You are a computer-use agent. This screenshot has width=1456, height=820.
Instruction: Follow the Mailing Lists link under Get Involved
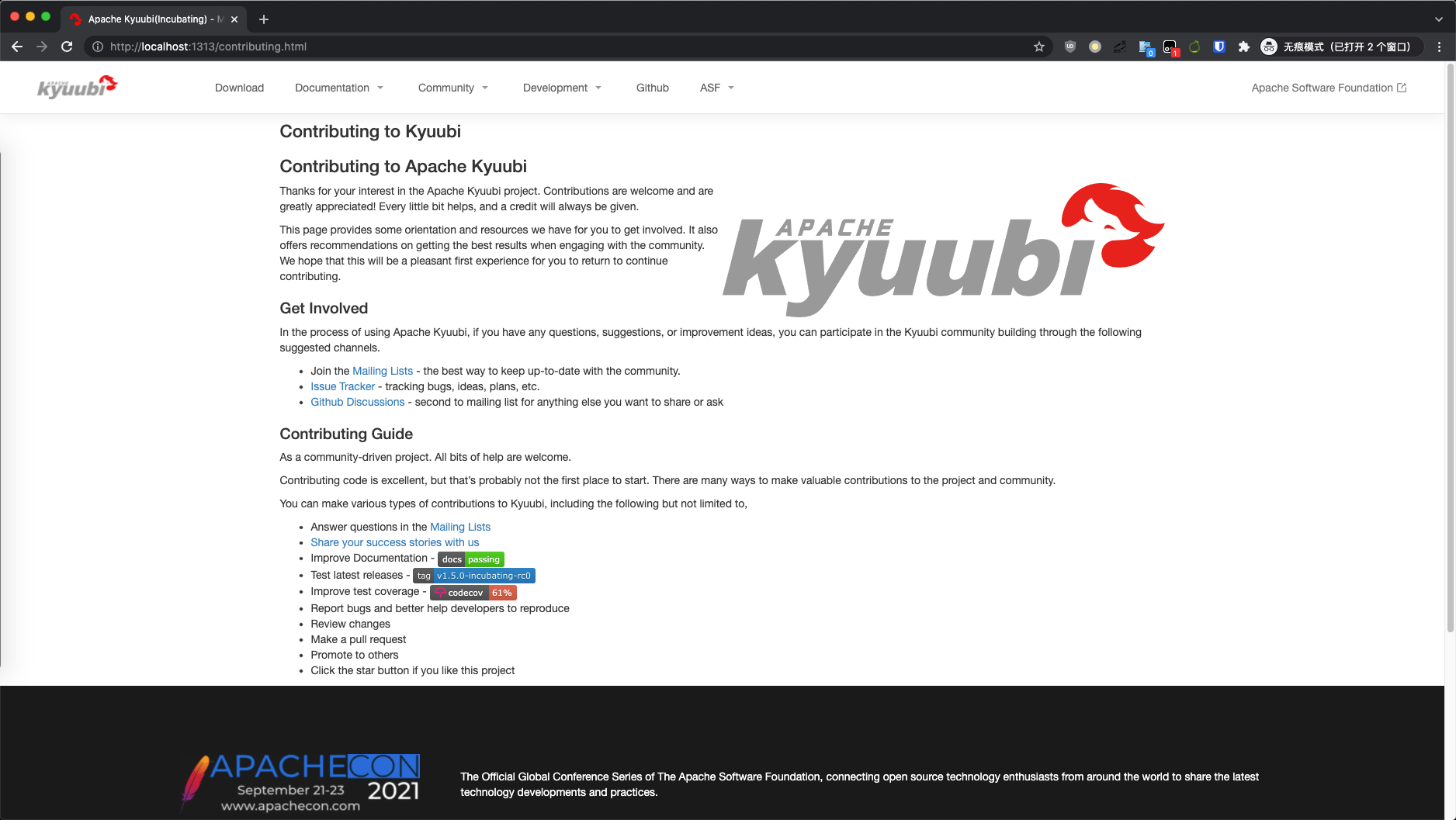coord(383,371)
